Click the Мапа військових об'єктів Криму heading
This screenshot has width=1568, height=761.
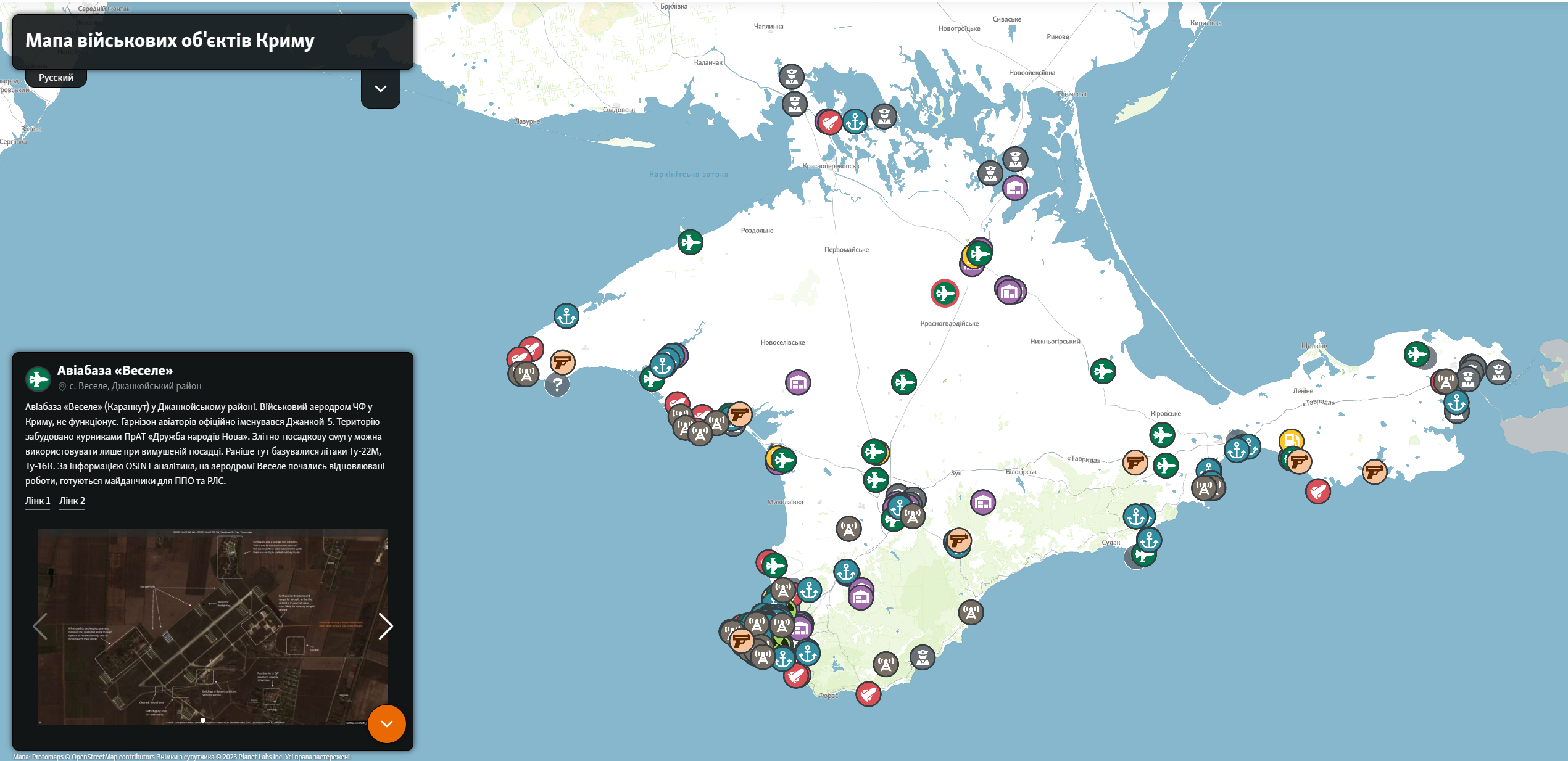[x=170, y=41]
